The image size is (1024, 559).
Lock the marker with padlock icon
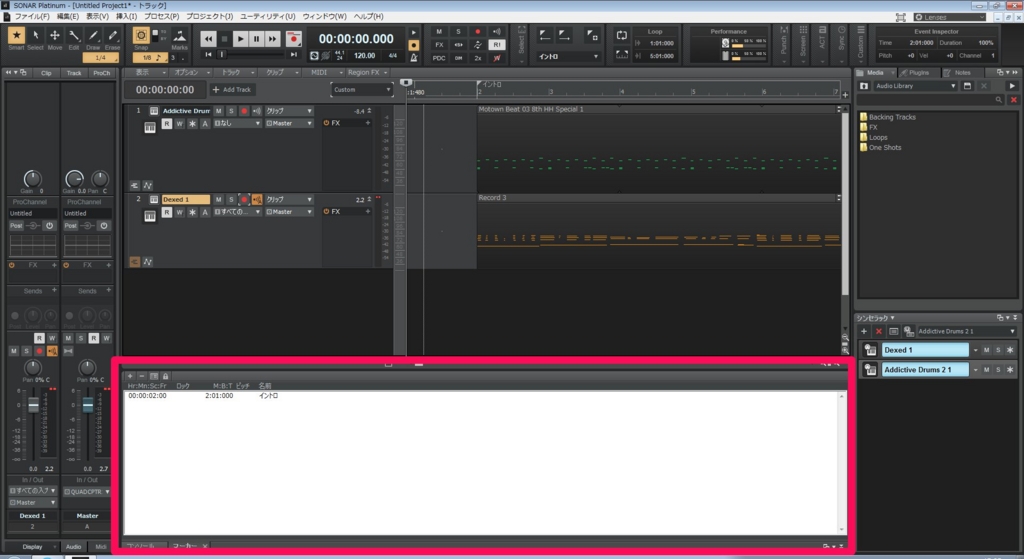165,376
